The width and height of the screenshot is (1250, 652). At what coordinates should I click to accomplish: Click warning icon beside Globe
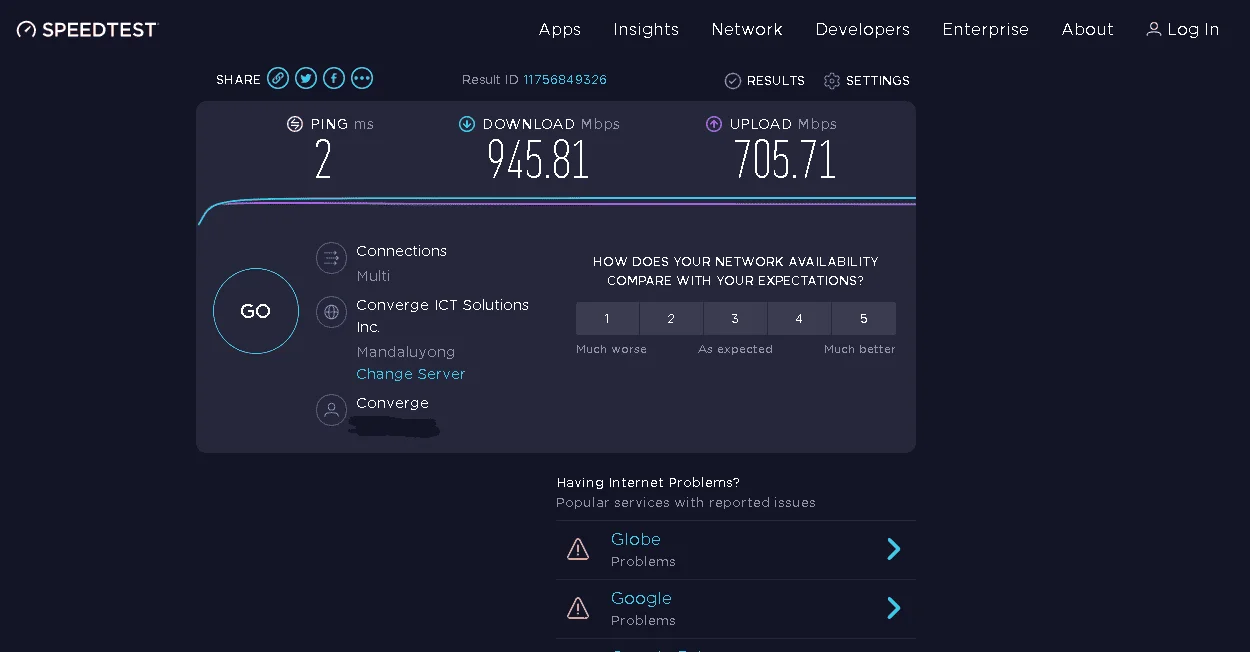(578, 549)
